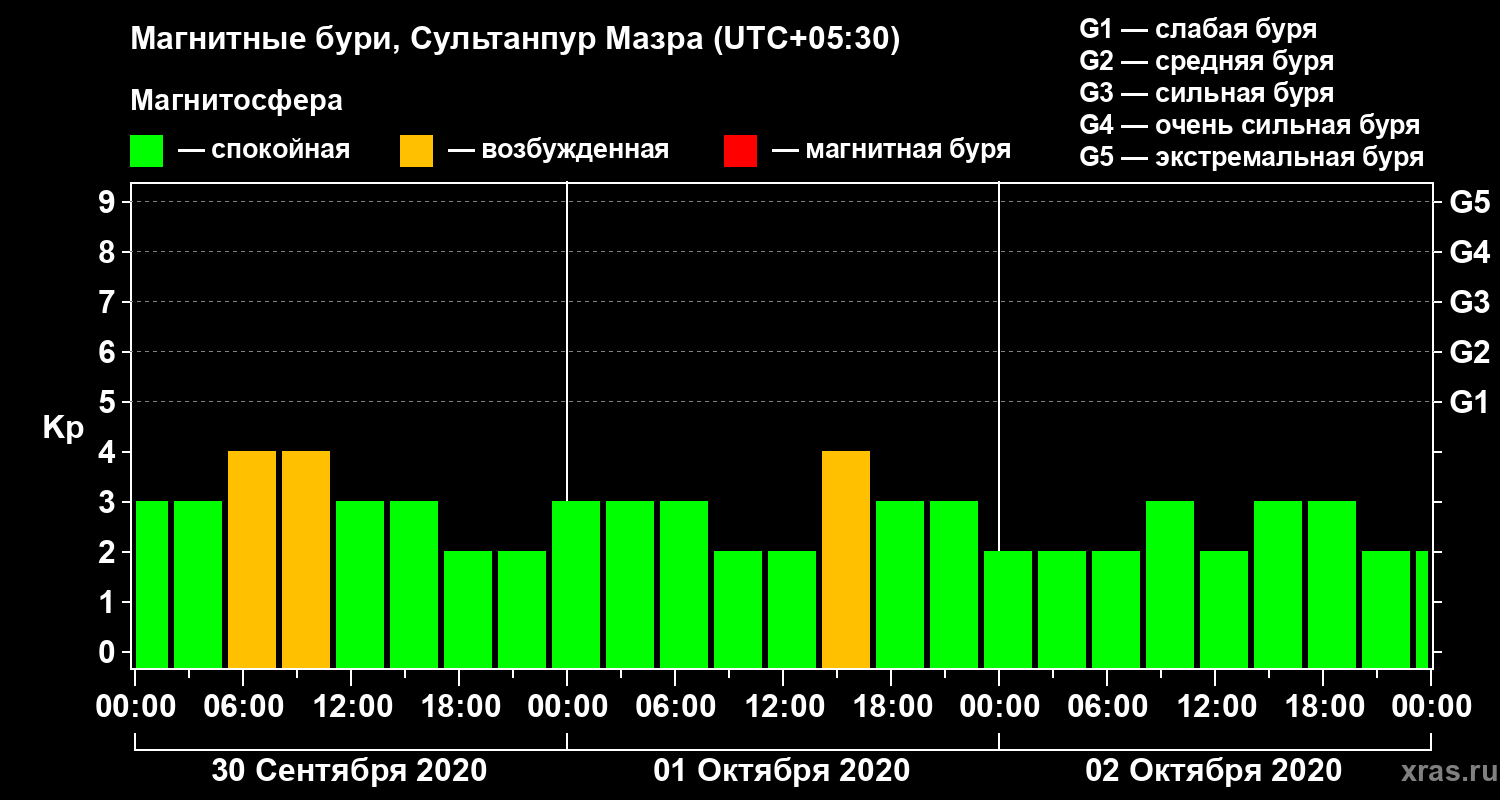Click the '02 Октября 2020' date label

click(1214, 771)
